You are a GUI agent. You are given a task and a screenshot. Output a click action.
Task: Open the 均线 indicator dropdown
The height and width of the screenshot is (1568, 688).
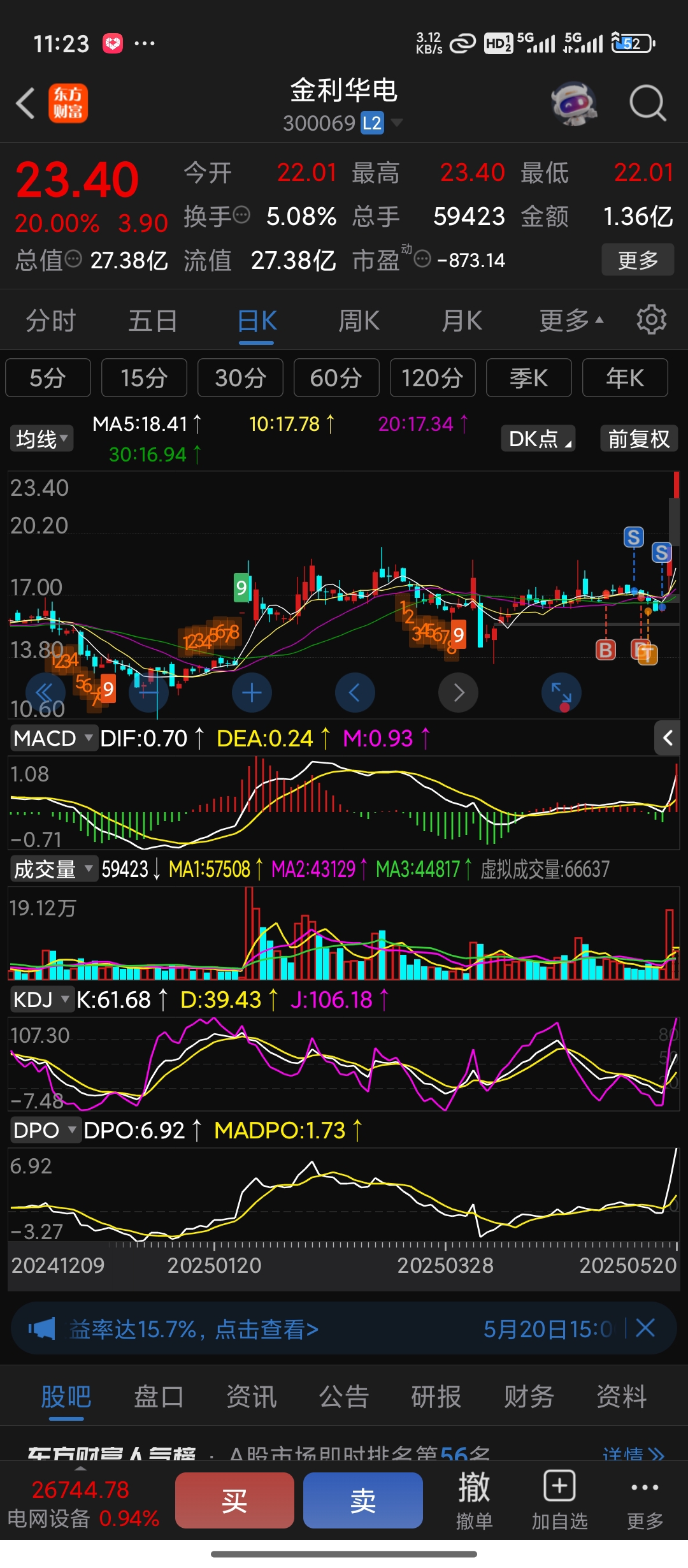[41, 439]
